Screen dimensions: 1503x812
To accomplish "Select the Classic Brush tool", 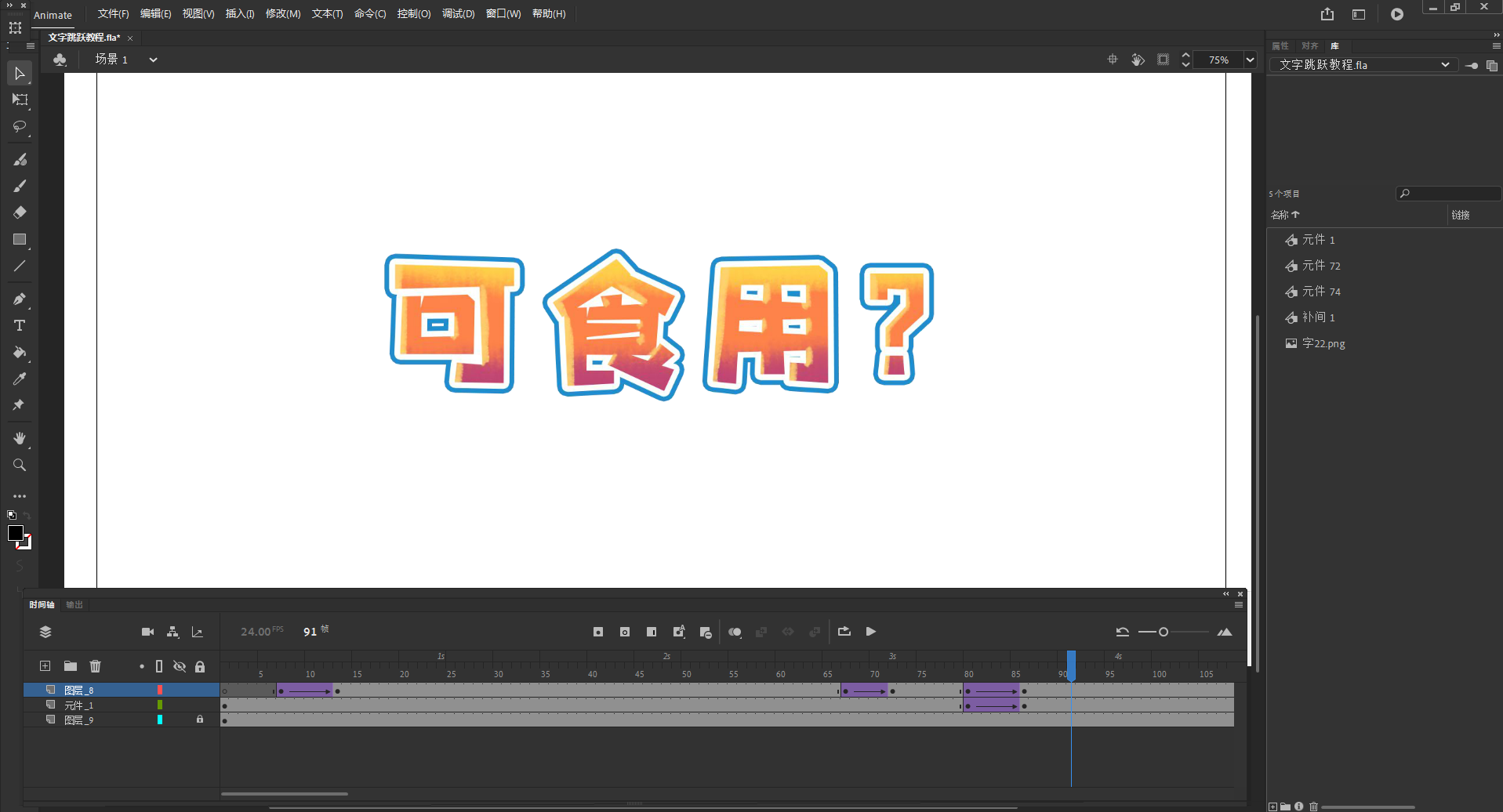I will (20, 187).
